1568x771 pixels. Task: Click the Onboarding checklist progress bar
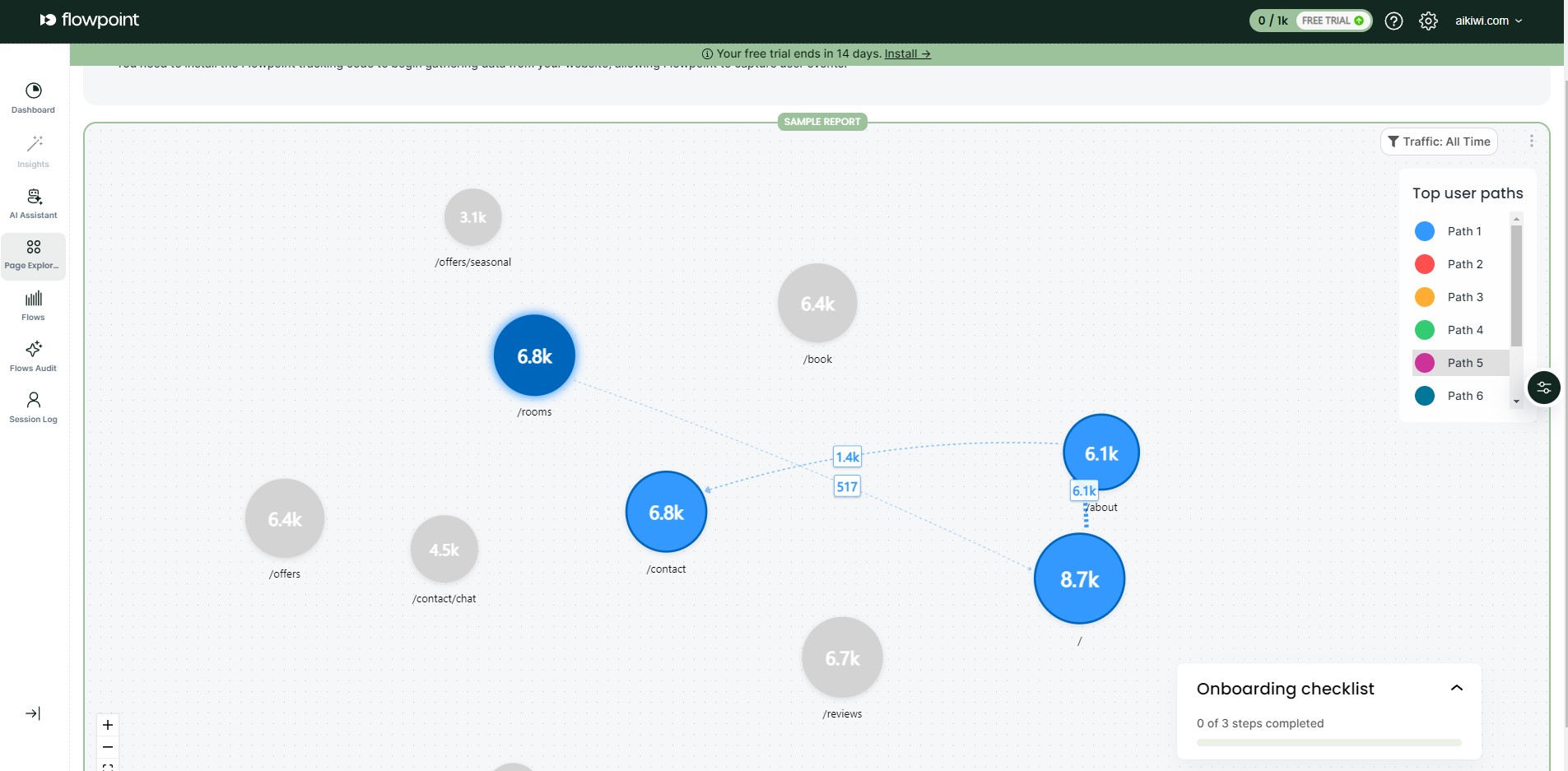1329,742
